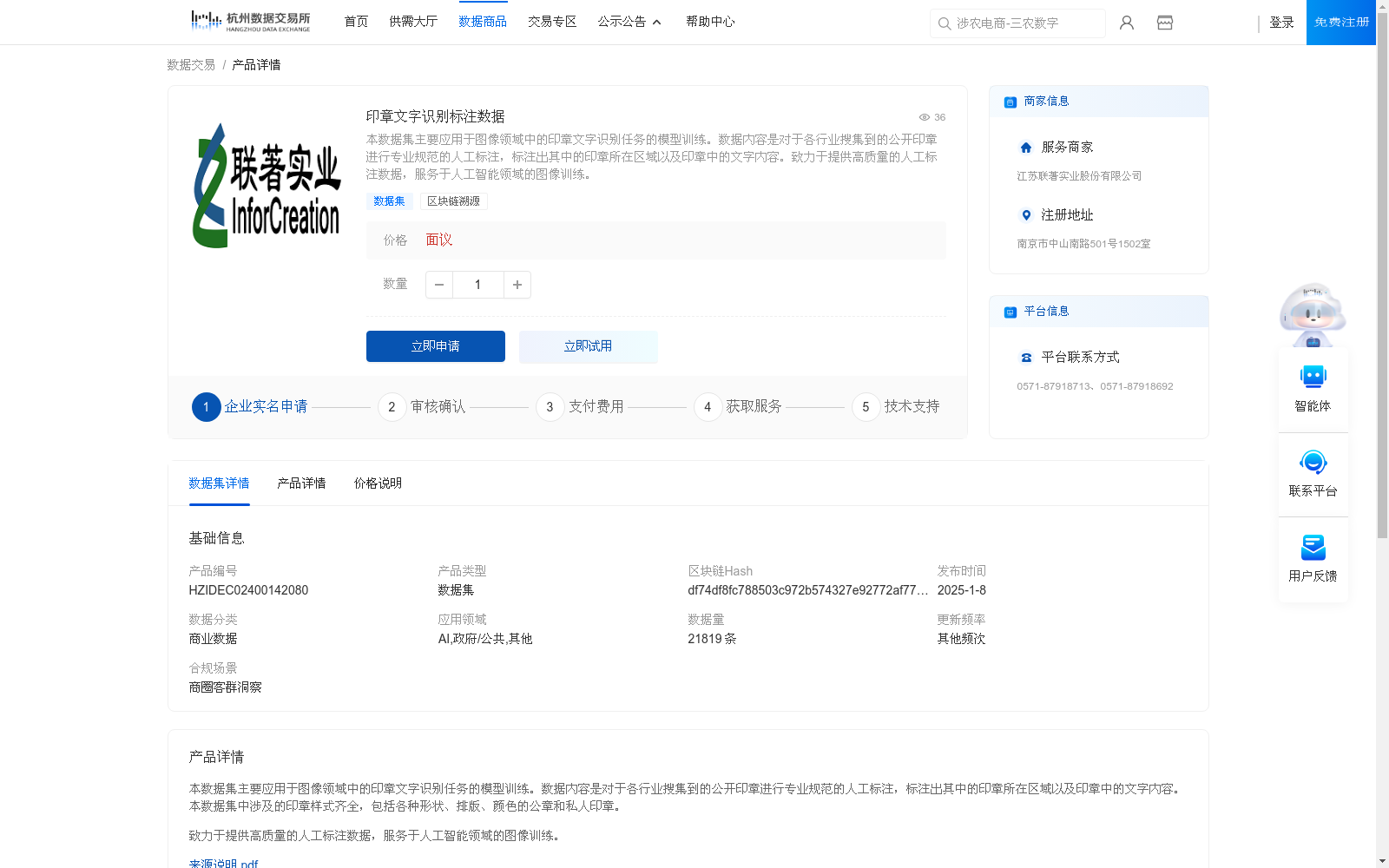Open the store/shop icon in header
This screenshot has height=868, width=1389.
click(1165, 23)
